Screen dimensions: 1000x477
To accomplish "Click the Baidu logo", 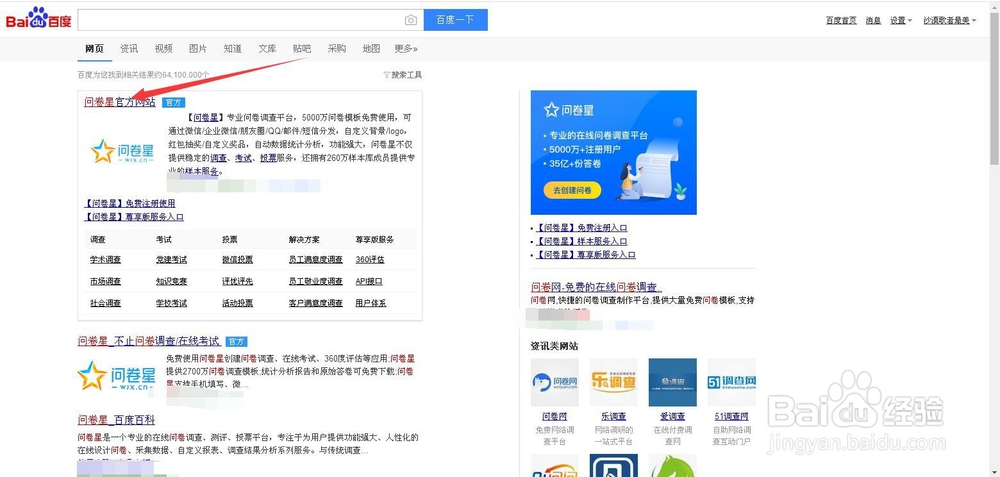I will (39, 19).
